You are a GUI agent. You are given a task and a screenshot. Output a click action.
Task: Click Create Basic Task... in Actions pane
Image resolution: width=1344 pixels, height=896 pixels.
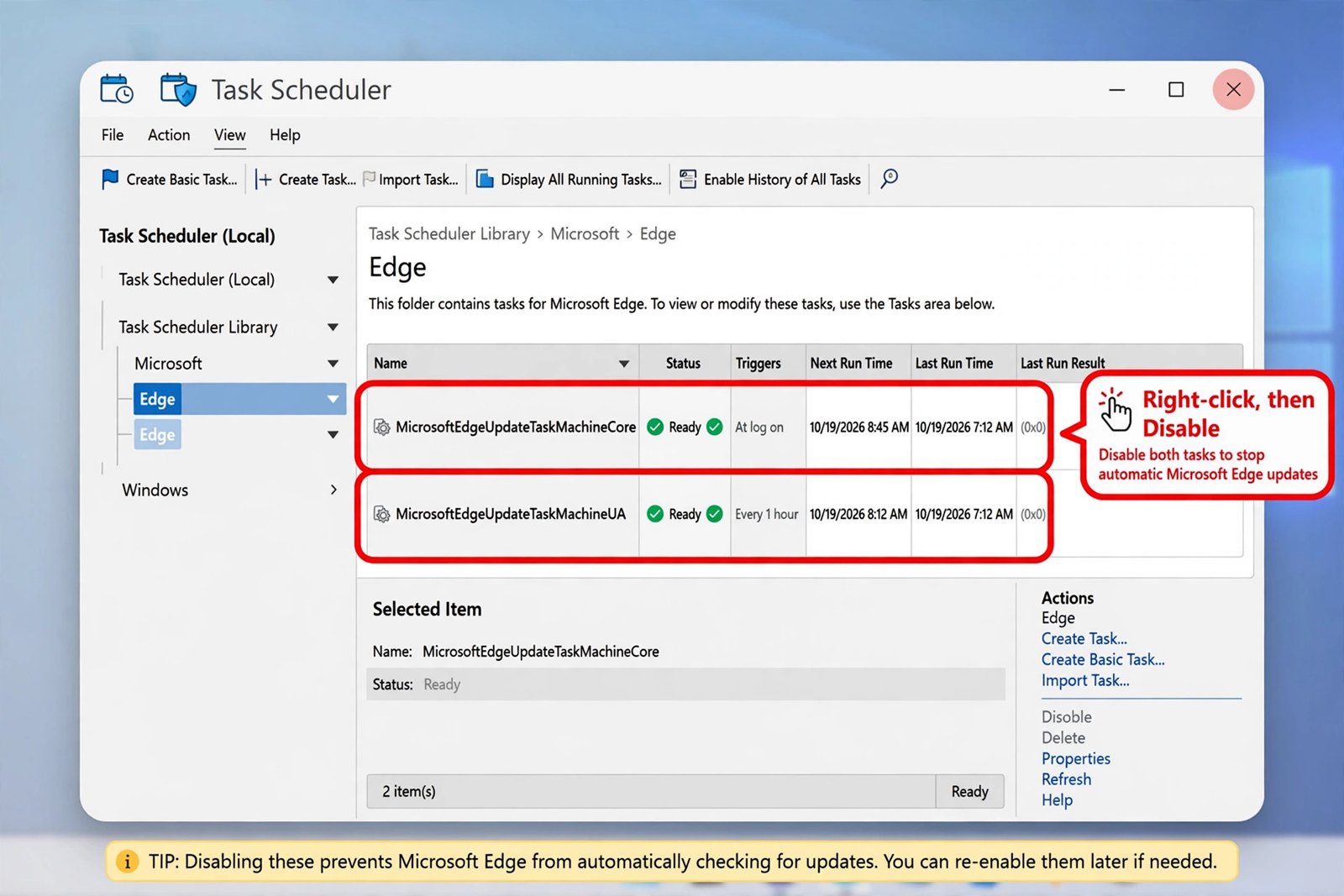pyautogui.click(x=1103, y=660)
